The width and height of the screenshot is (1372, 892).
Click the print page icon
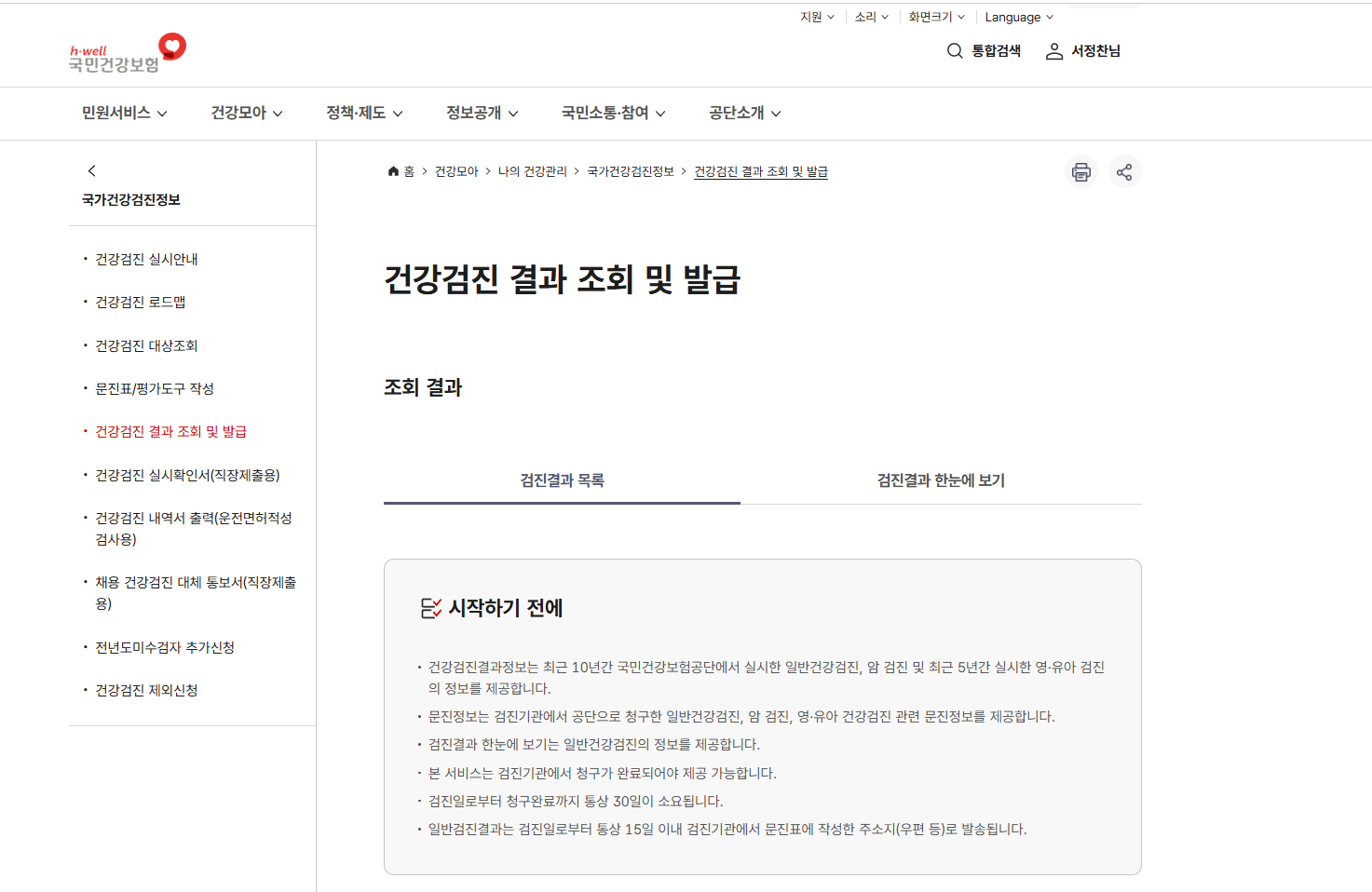[1081, 171]
